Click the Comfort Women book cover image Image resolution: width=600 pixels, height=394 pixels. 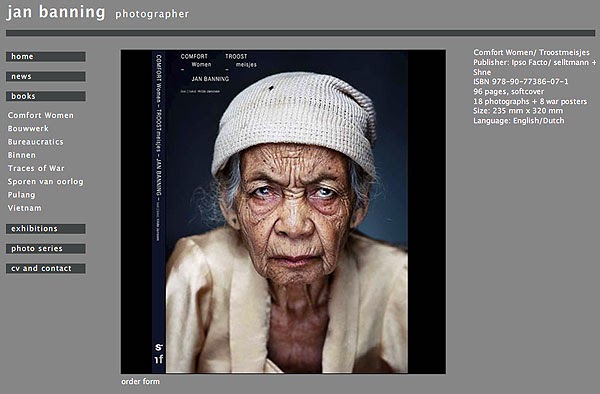coord(283,212)
